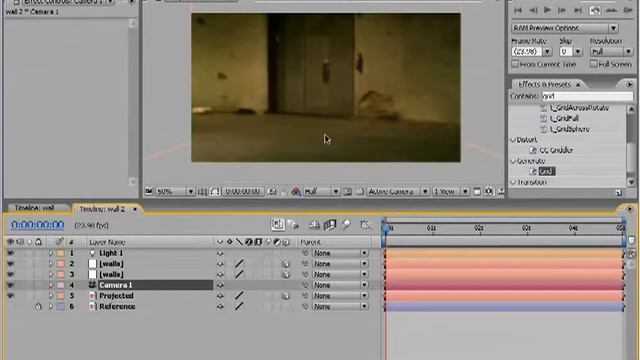Toggle the loop playback button
Image resolution: width=640 pixels, height=360 pixels.
(x=595, y=11)
